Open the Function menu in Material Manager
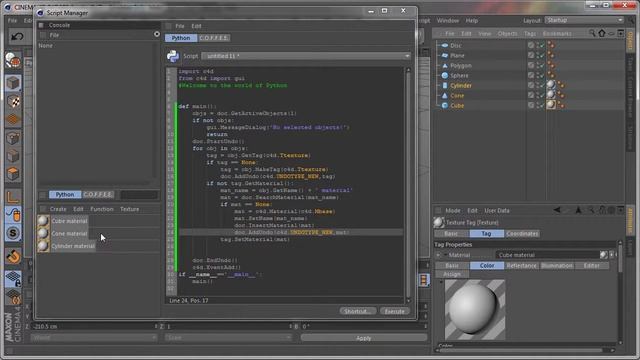Image resolution: width=640 pixels, height=360 pixels. coord(102,209)
